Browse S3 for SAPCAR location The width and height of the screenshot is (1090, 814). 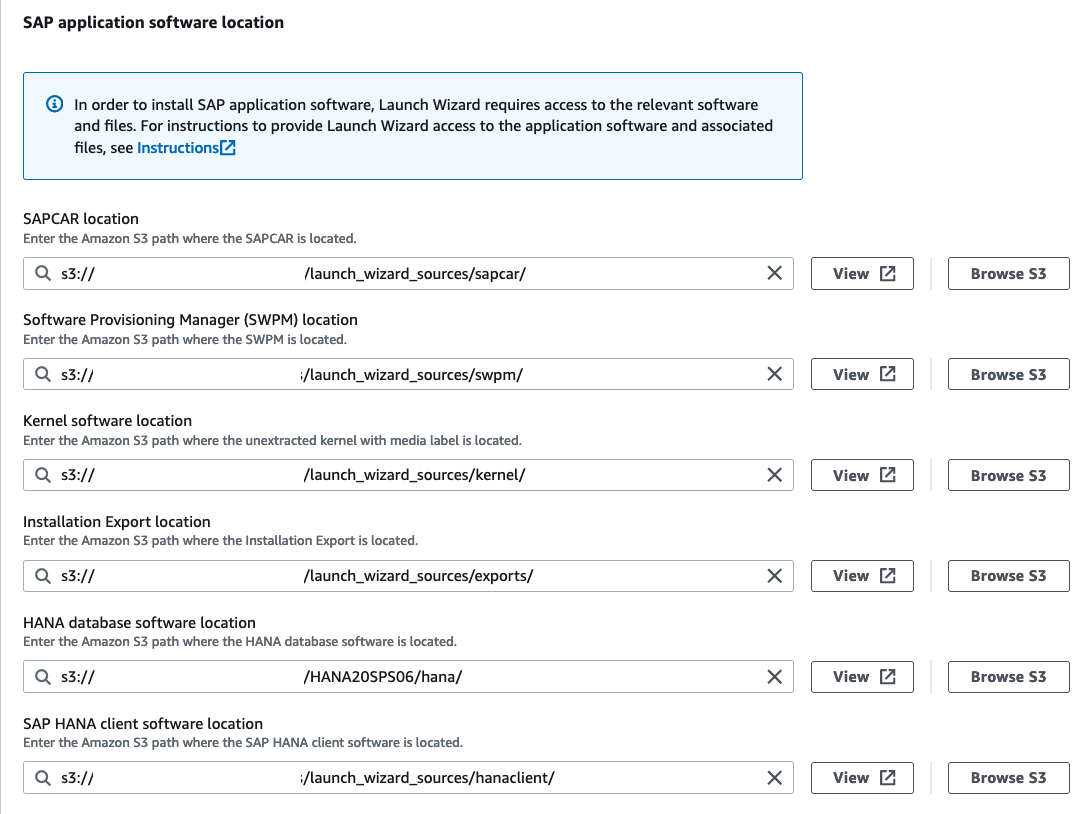(x=1009, y=273)
